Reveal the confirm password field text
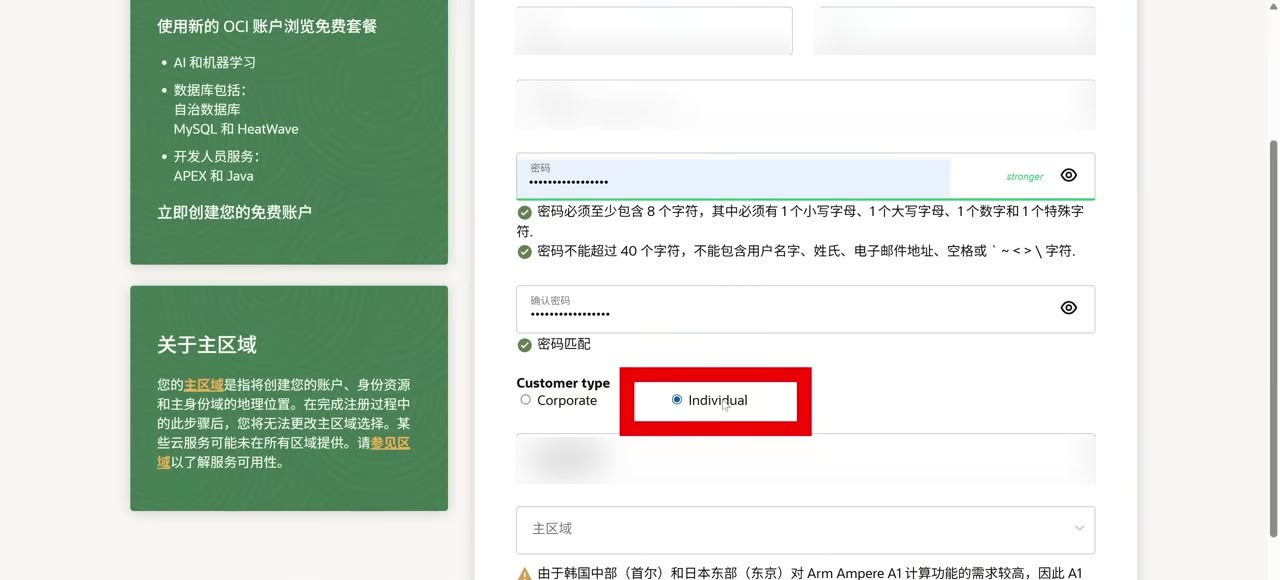The height and width of the screenshot is (580, 1280). coord(1068,308)
